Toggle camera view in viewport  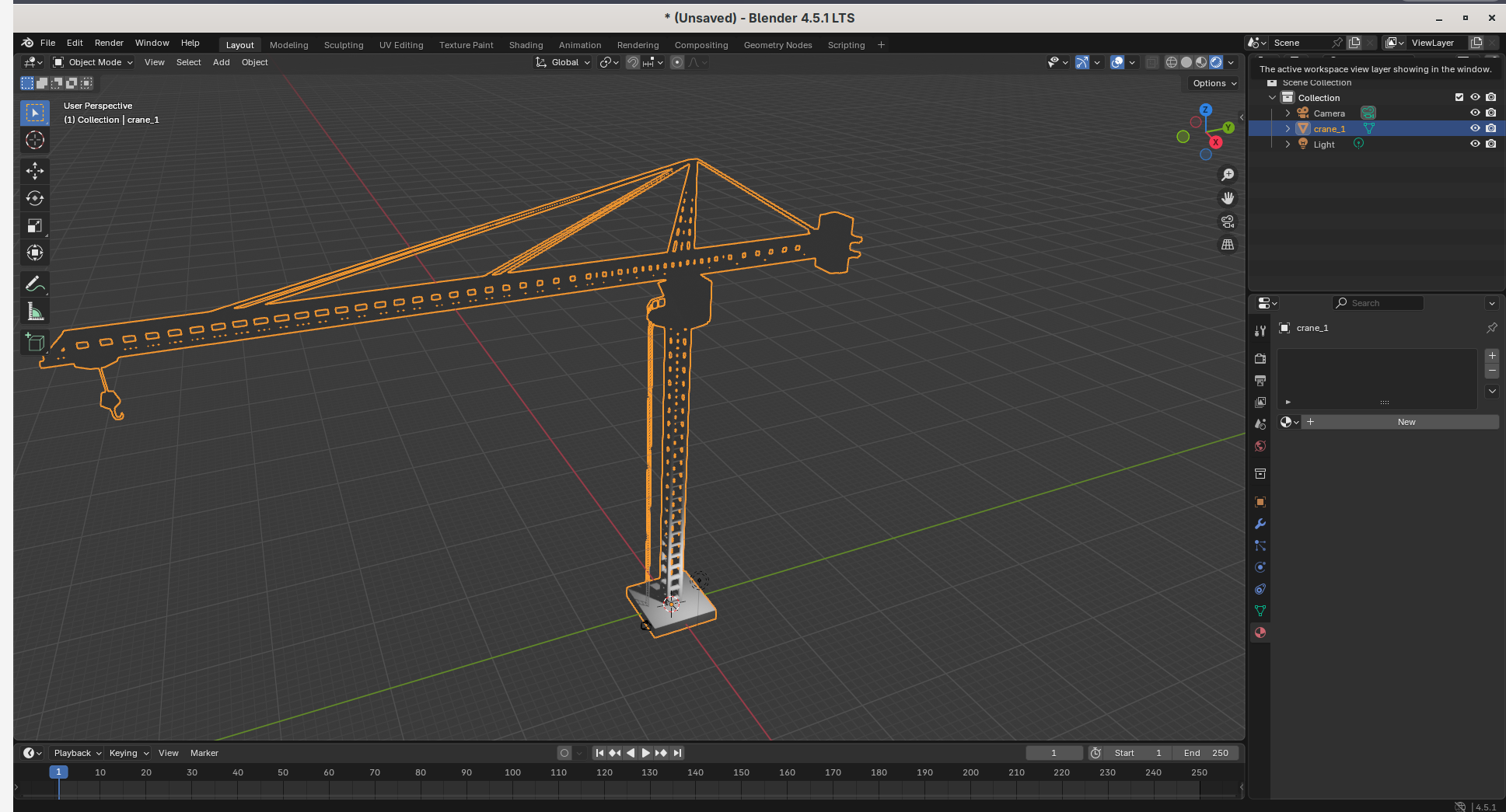pyautogui.click(x=1228, y=221)
